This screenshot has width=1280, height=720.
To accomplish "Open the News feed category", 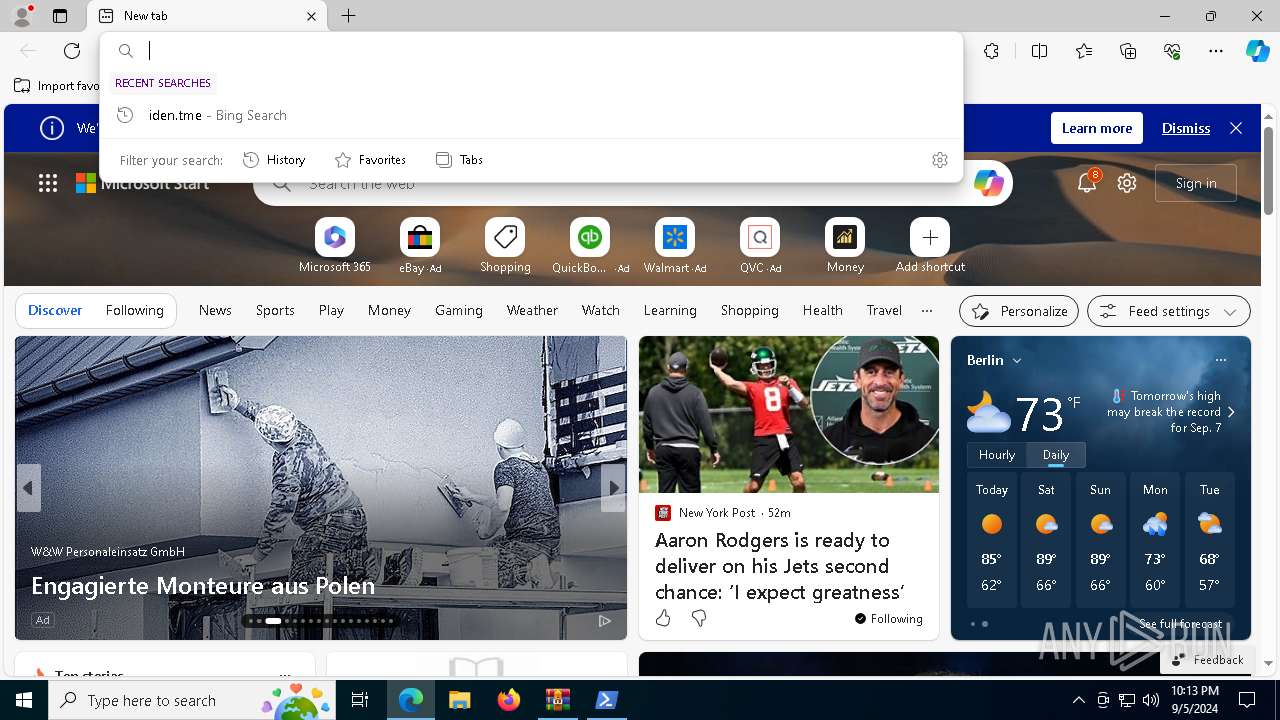I will pos(215,311).
